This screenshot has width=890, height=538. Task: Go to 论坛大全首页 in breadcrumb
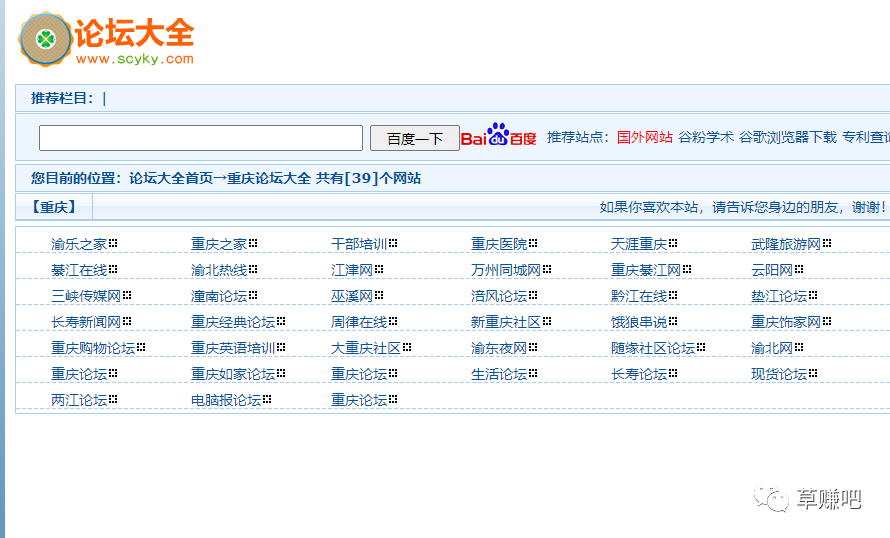coord(170,178)
